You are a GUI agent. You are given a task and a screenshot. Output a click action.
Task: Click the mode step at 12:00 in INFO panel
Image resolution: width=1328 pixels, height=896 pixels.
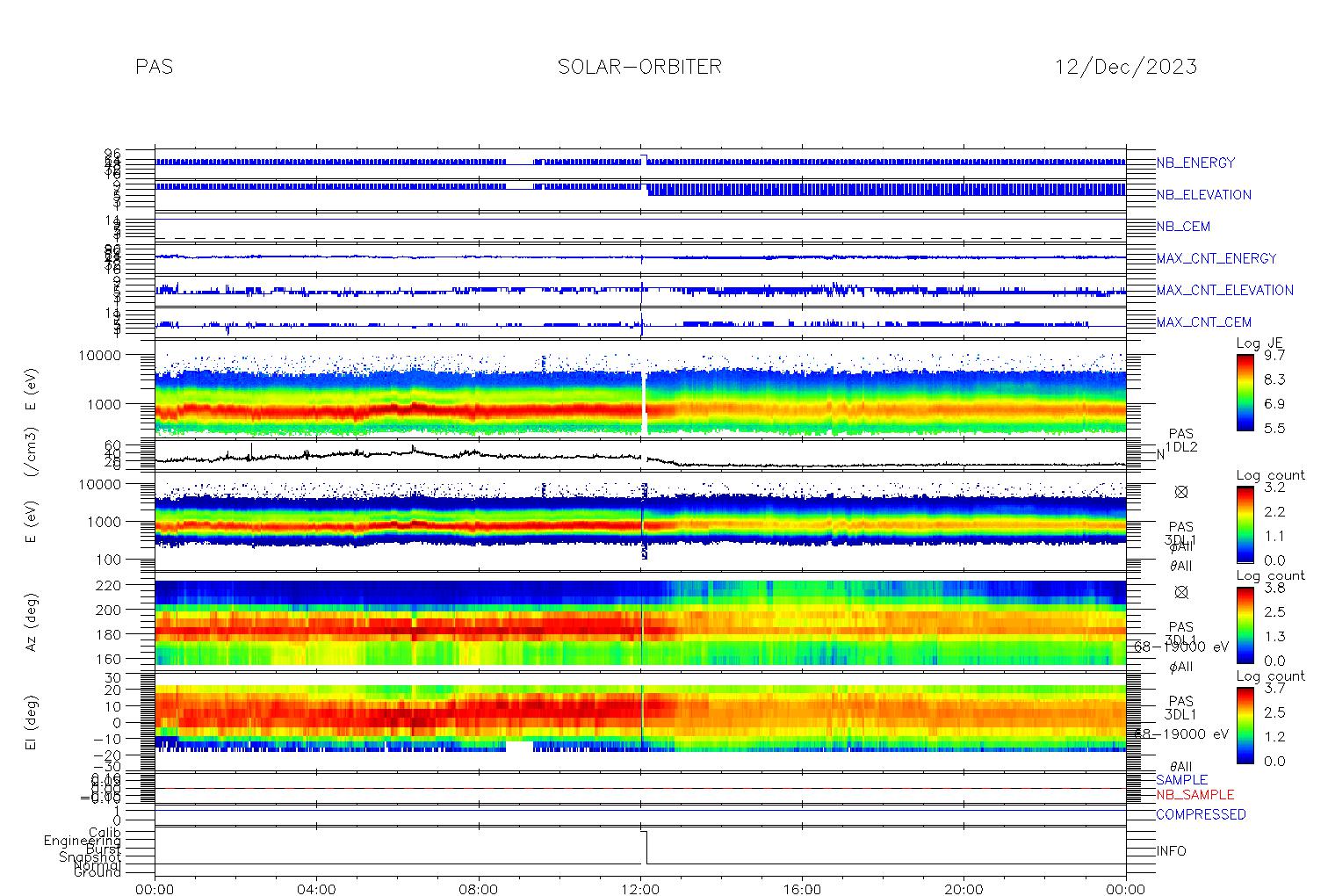click(x=645, y=848)
